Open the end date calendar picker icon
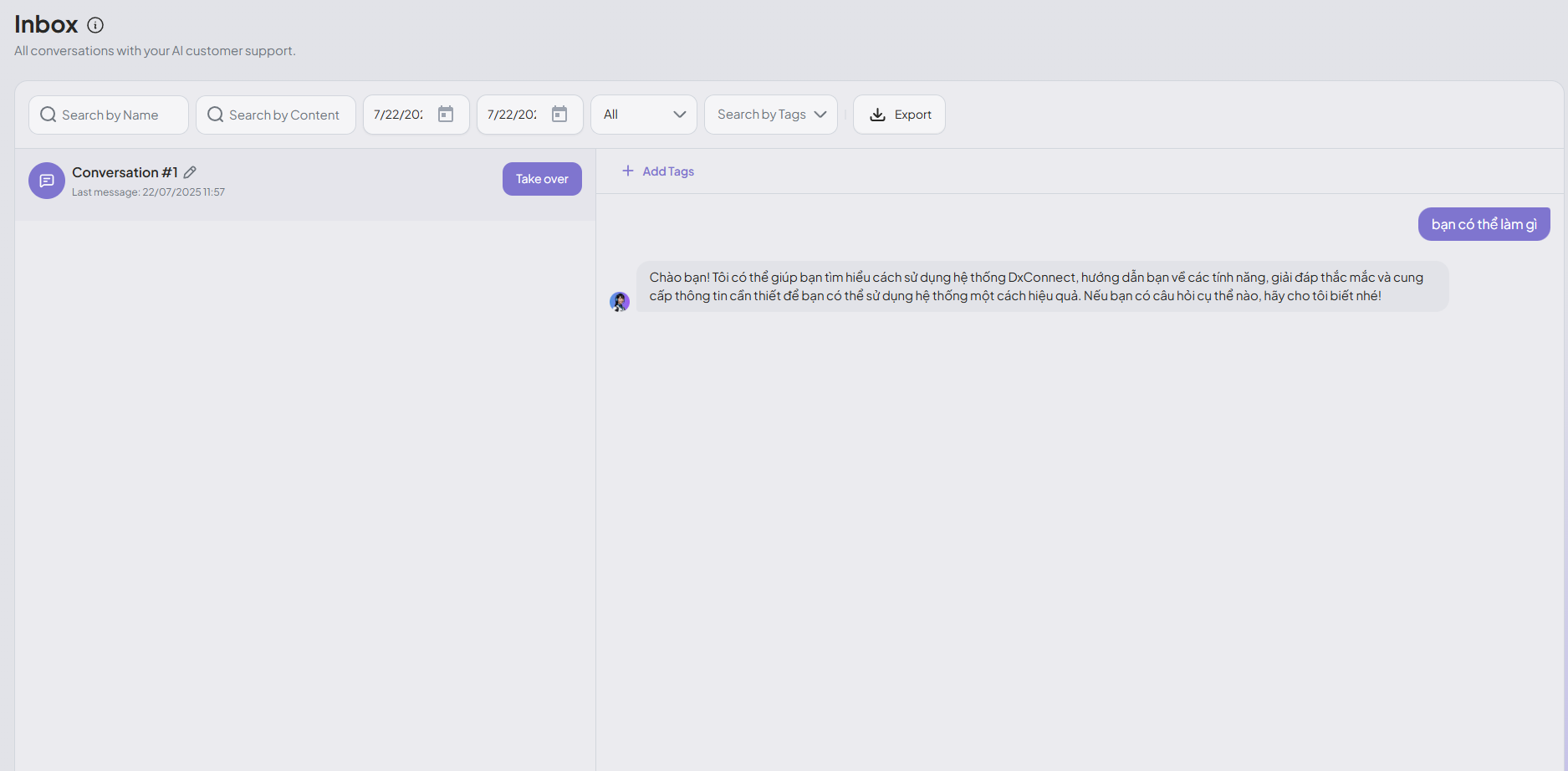This screenshot has height=771, width=1568. (559, 115)
